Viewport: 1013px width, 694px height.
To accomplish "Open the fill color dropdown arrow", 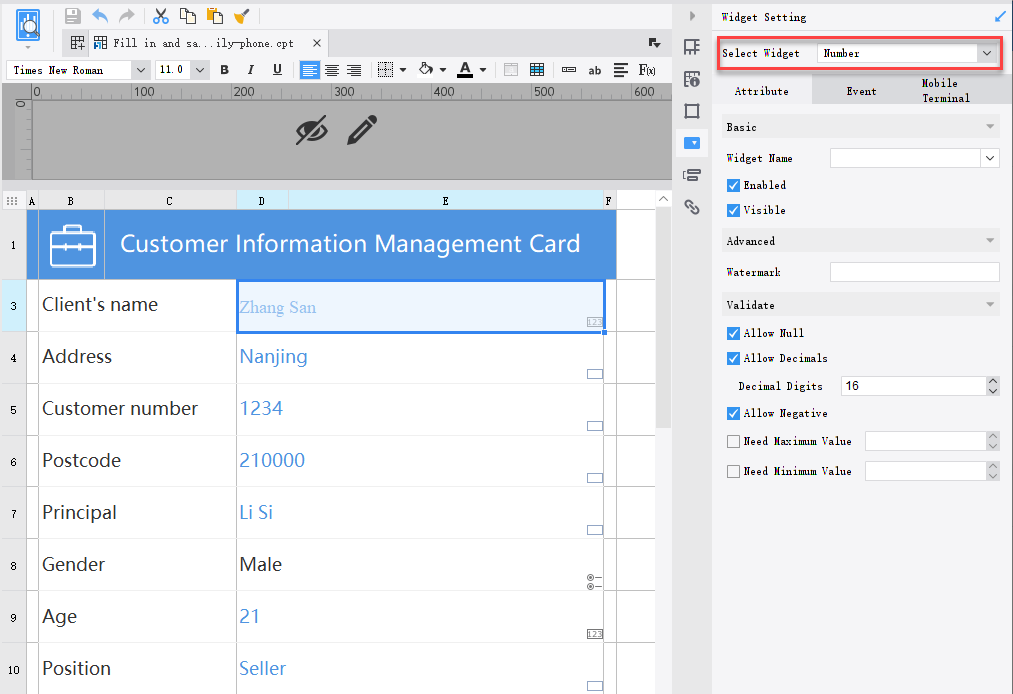I will pos(443,70).
